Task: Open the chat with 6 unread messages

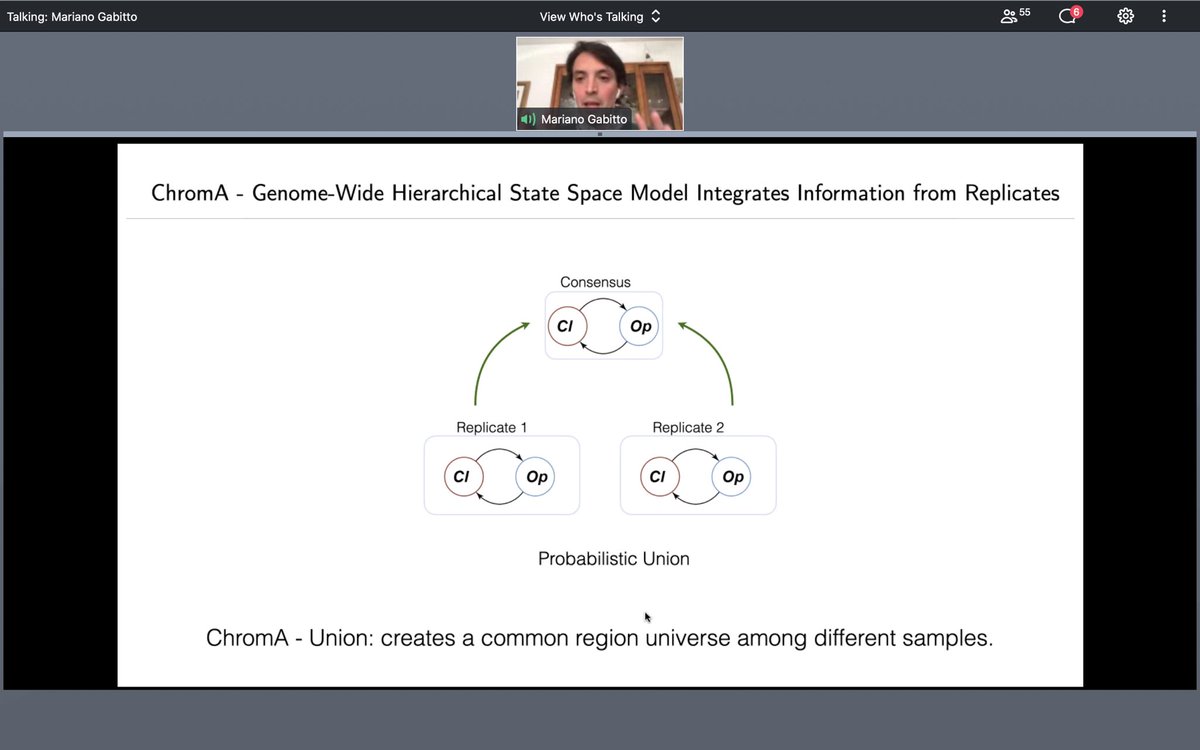Action: tap(1070, 15)
